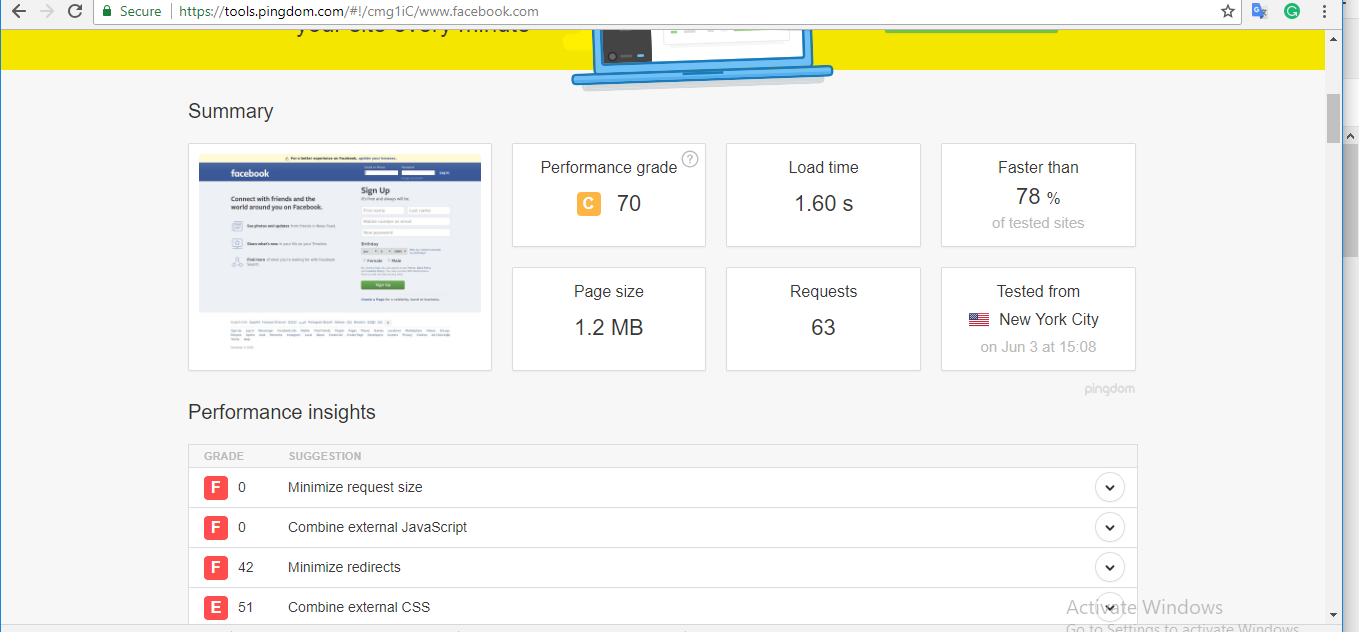The image size is (1359, 632).
Task: Click the page size value 1.2 MB
Action: click(609, 328)
